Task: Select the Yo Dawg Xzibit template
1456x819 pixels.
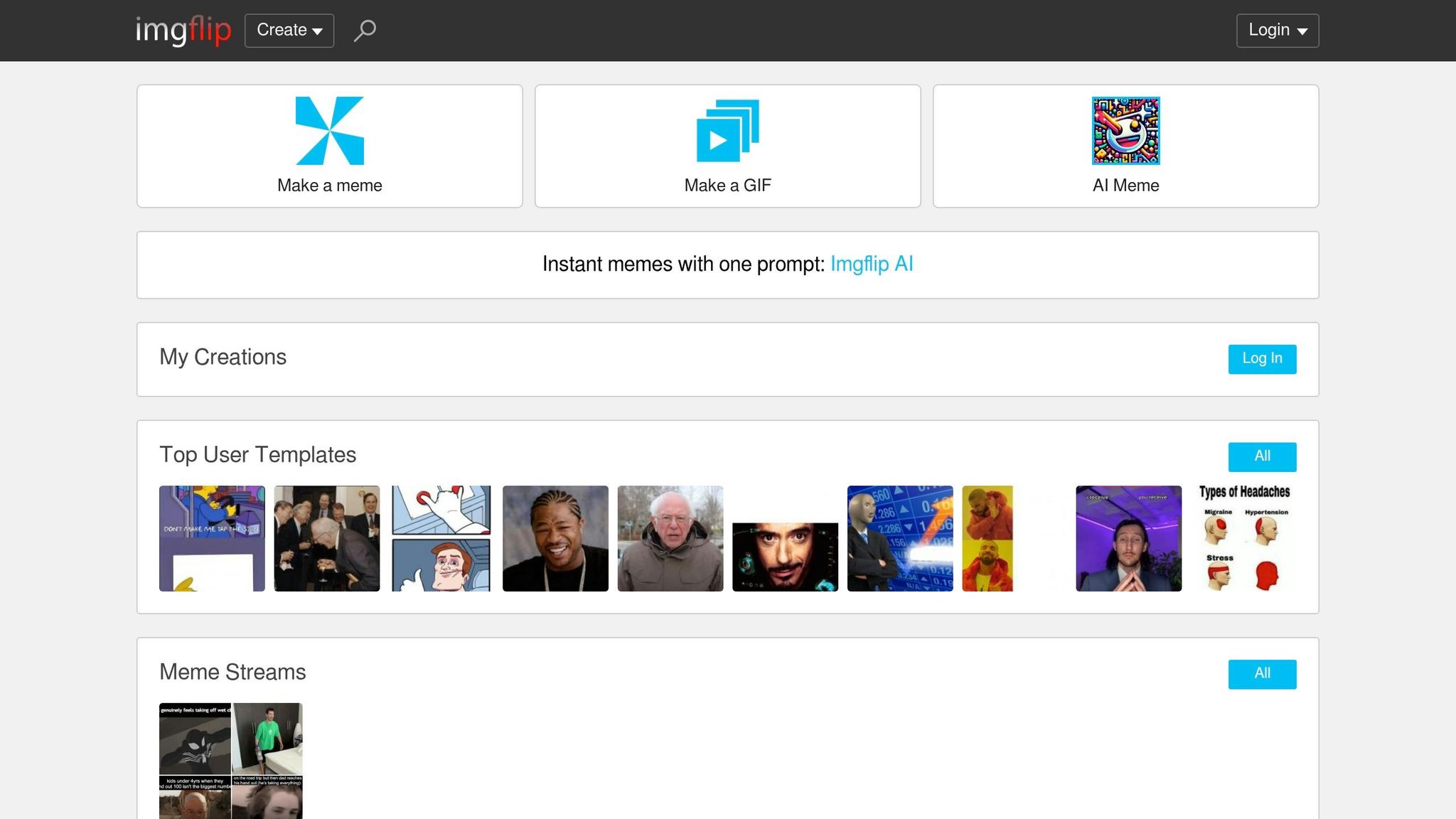Action: point(555,538)
